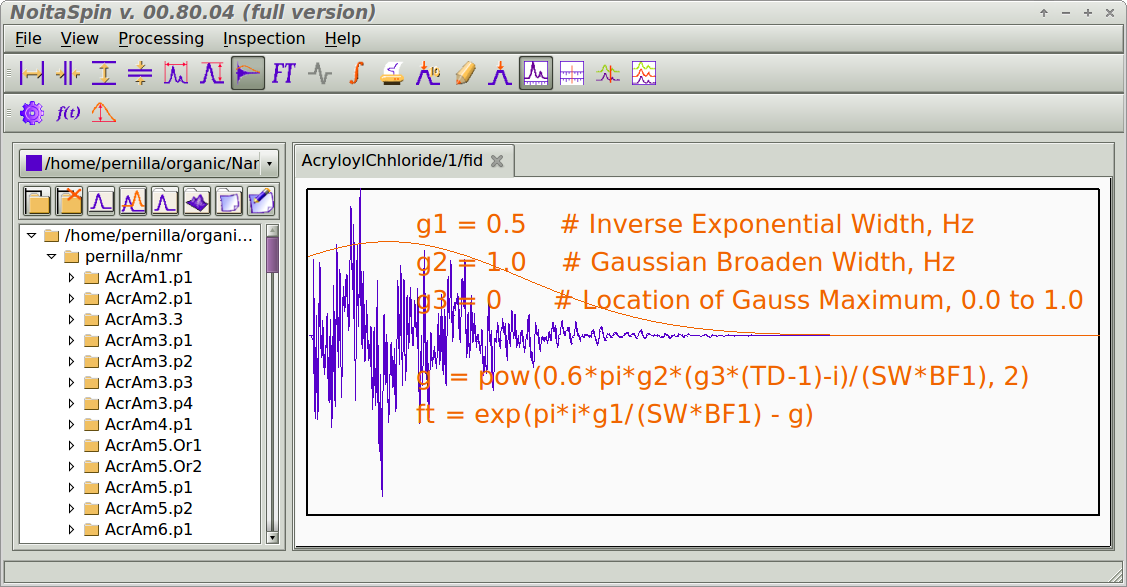The width and height of the screenshot is (1127, 587).
Task: Click the folder-tab button with 3D surface
Action: point(197,202)
